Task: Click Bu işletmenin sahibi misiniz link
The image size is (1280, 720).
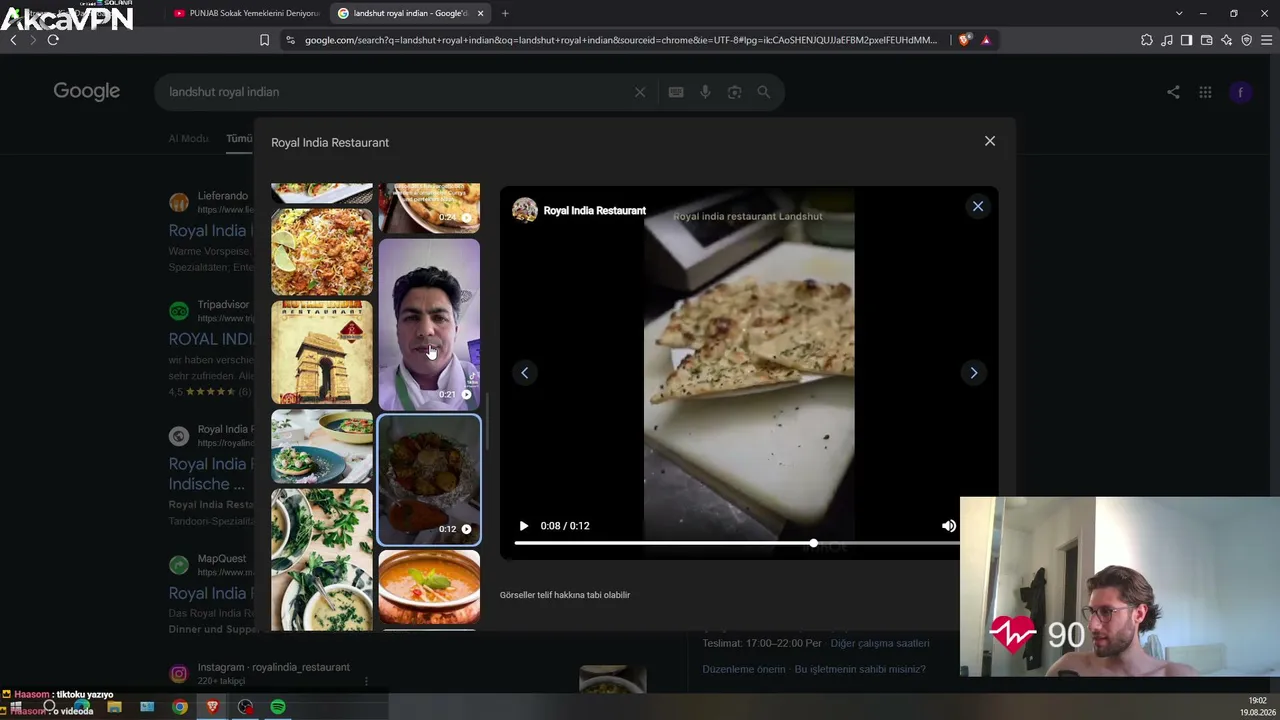Action: click(860, 669)
